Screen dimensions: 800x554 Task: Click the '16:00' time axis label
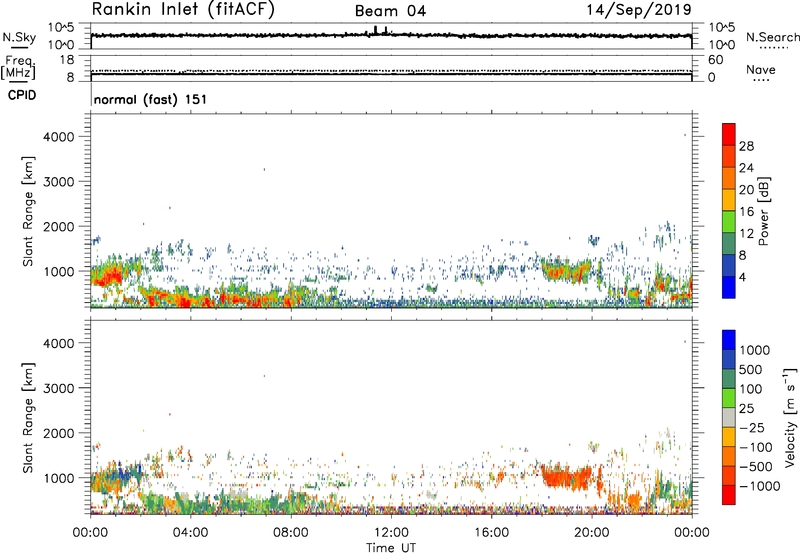(x=491, y=533)
